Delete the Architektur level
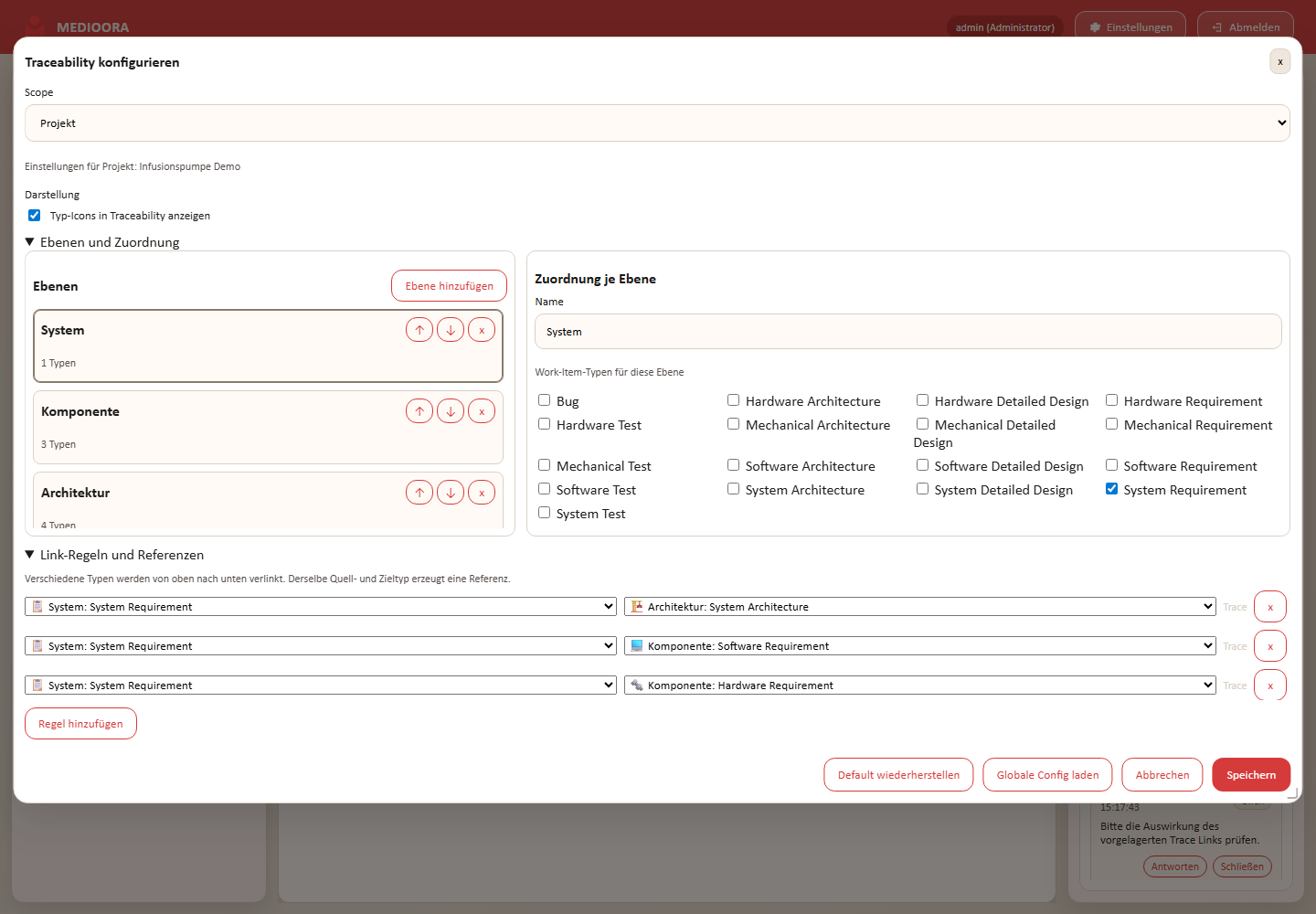1316x914 pixels. pyautogui.click(x=482, y=493)
